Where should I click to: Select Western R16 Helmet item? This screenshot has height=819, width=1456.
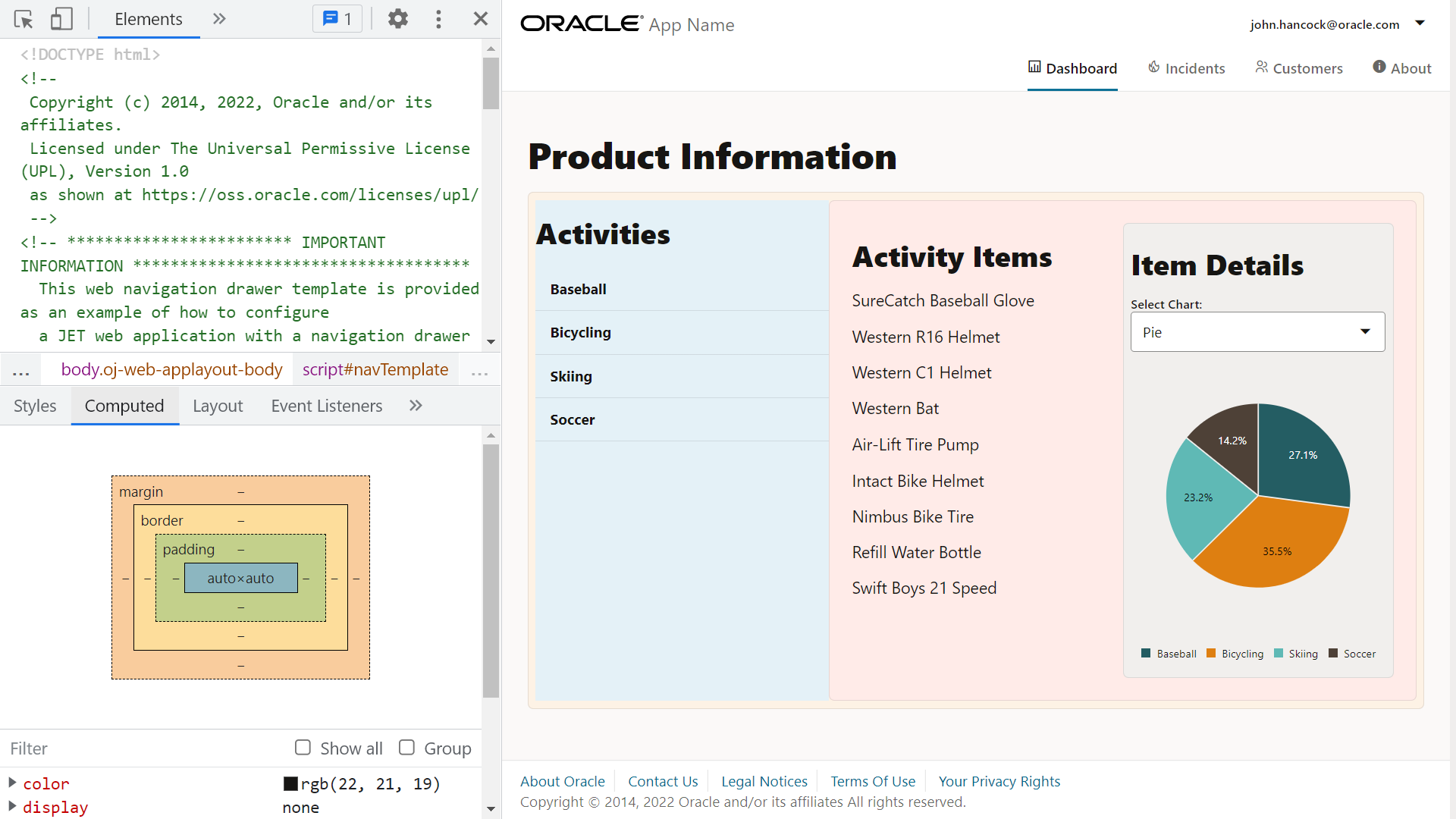coord(926,337)
